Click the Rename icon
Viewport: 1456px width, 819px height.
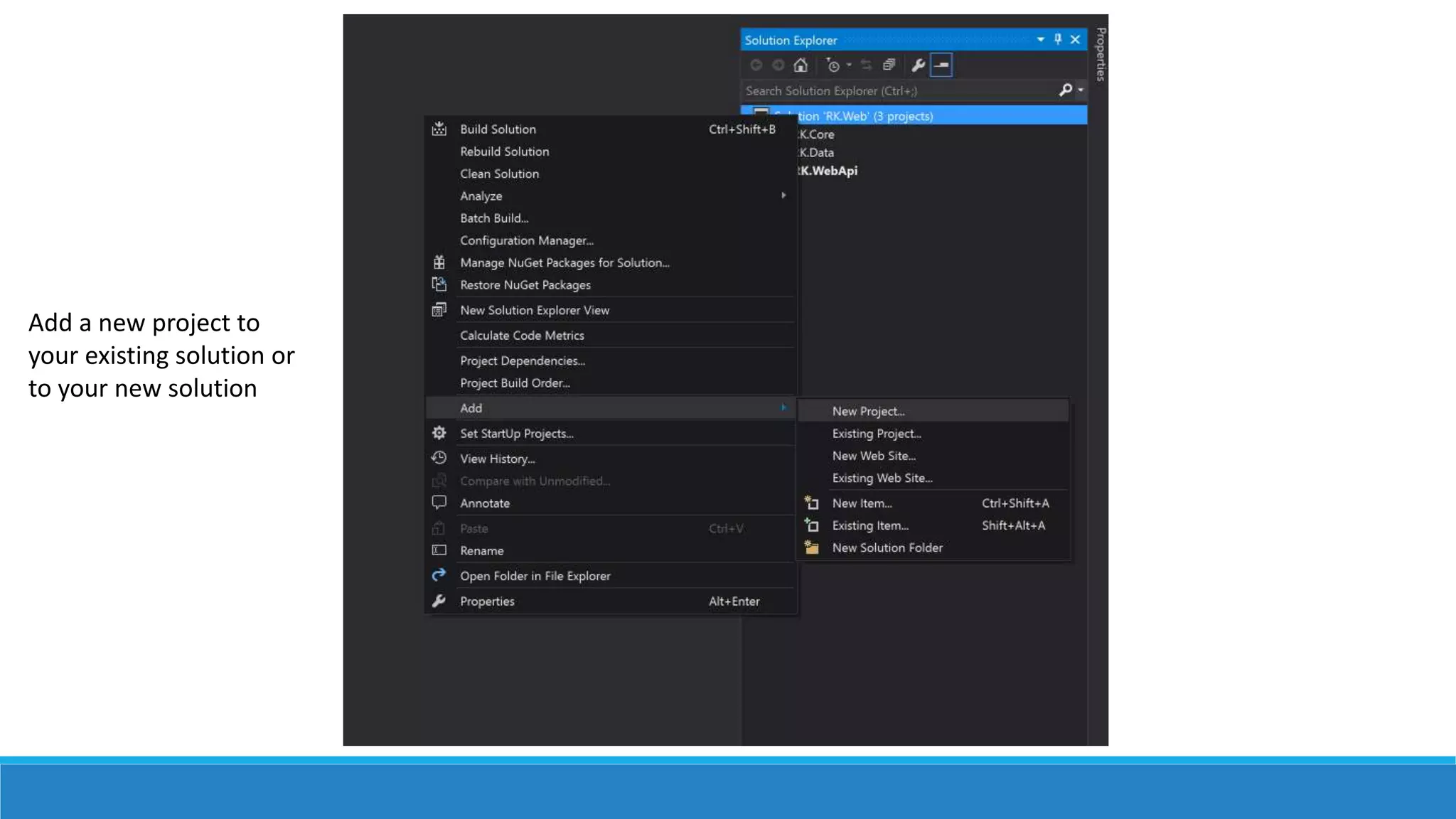pos(439,550)
